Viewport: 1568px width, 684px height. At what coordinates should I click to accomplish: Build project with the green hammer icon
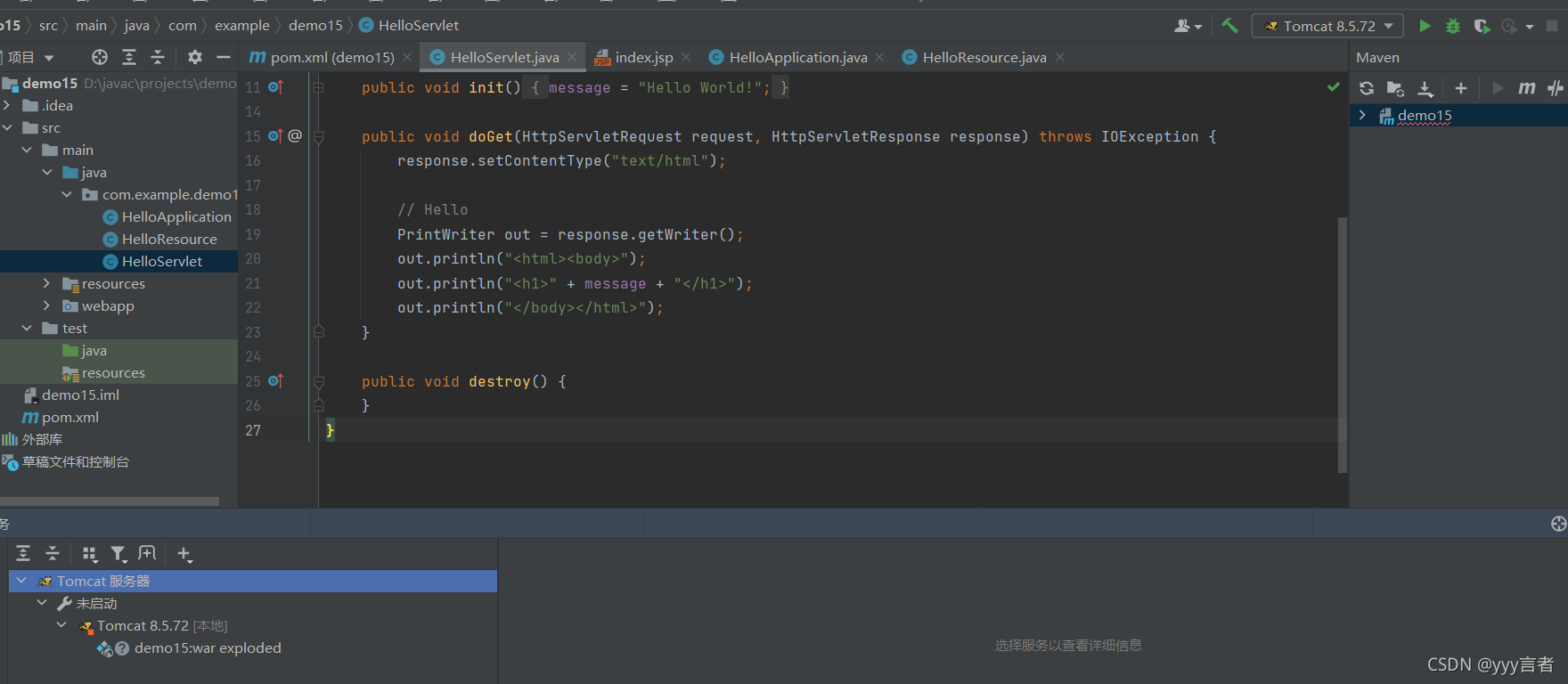[1230, 26]
